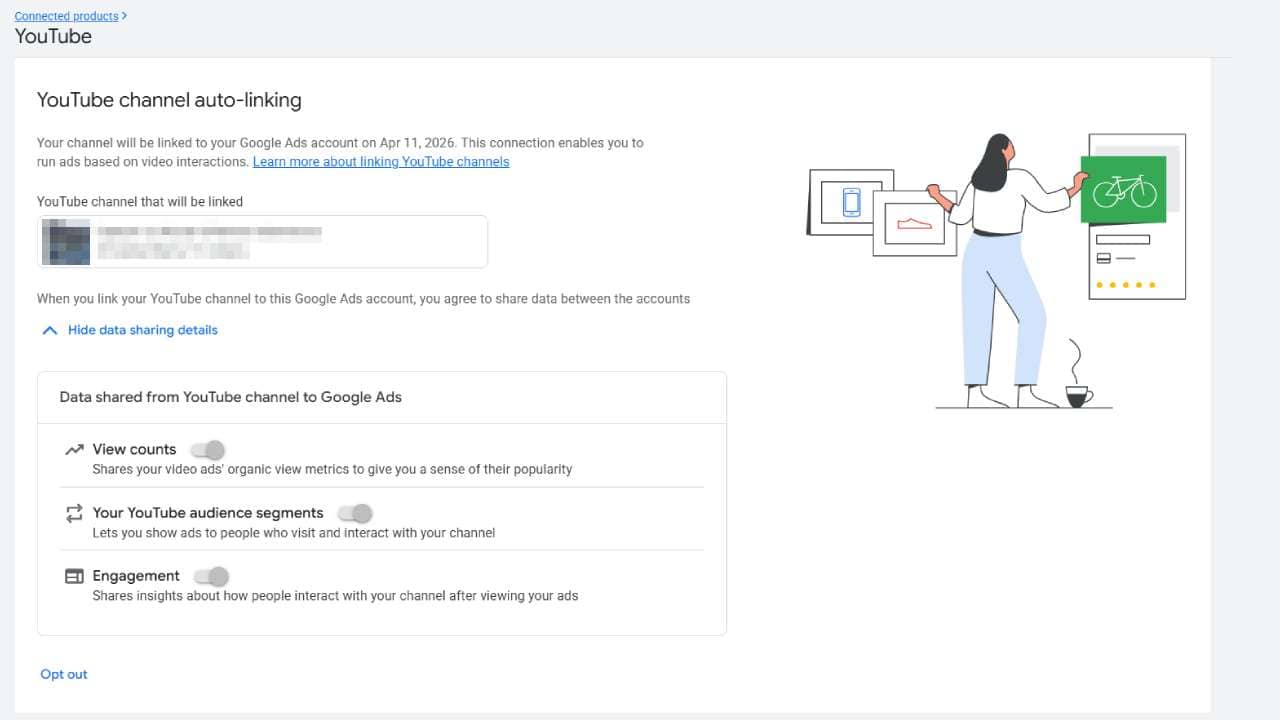Click the green bicycle card in illustration
The image size is (1280, 720).
1124,190
